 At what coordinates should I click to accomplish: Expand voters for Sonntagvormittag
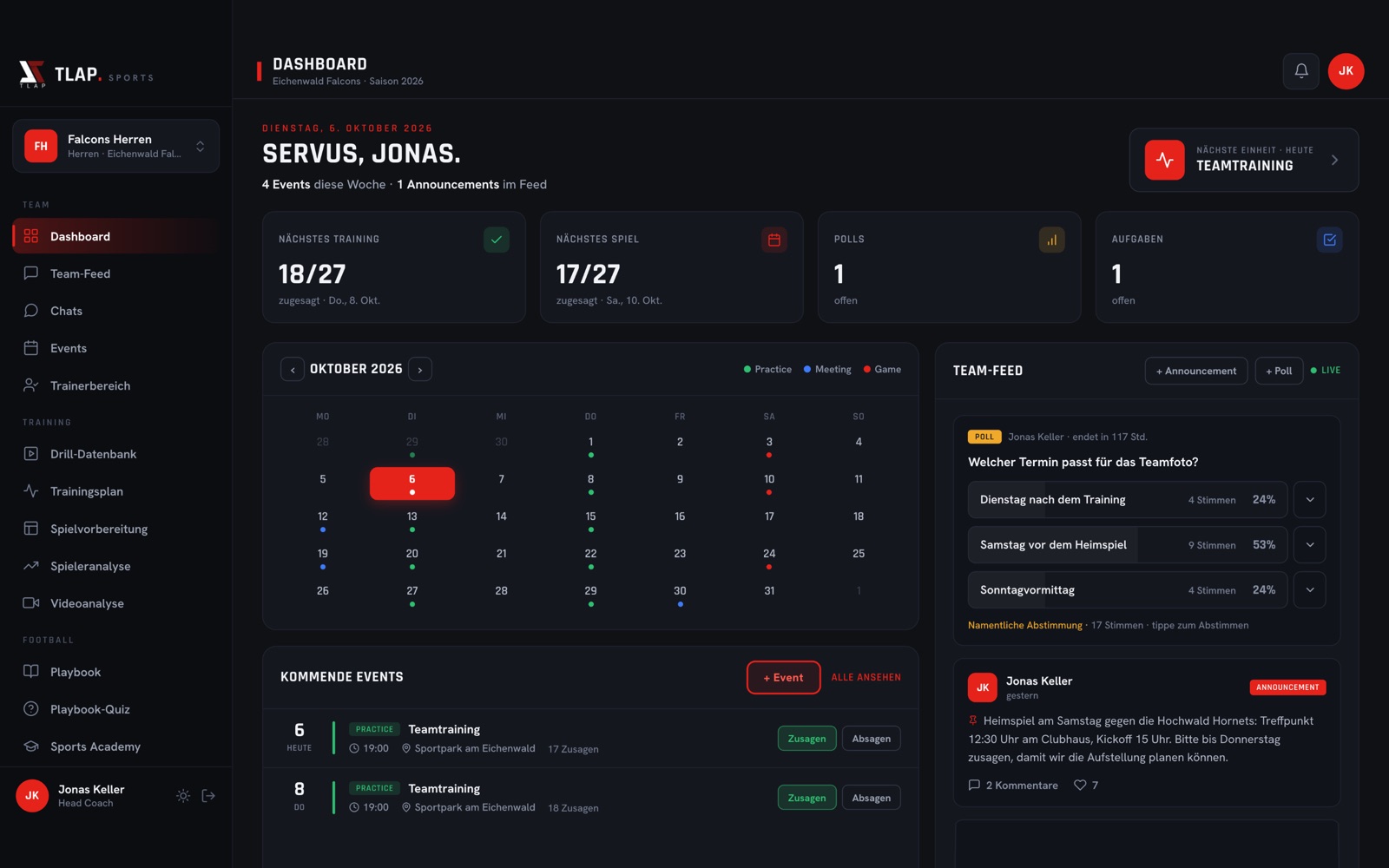click(x=1310, y=590)
